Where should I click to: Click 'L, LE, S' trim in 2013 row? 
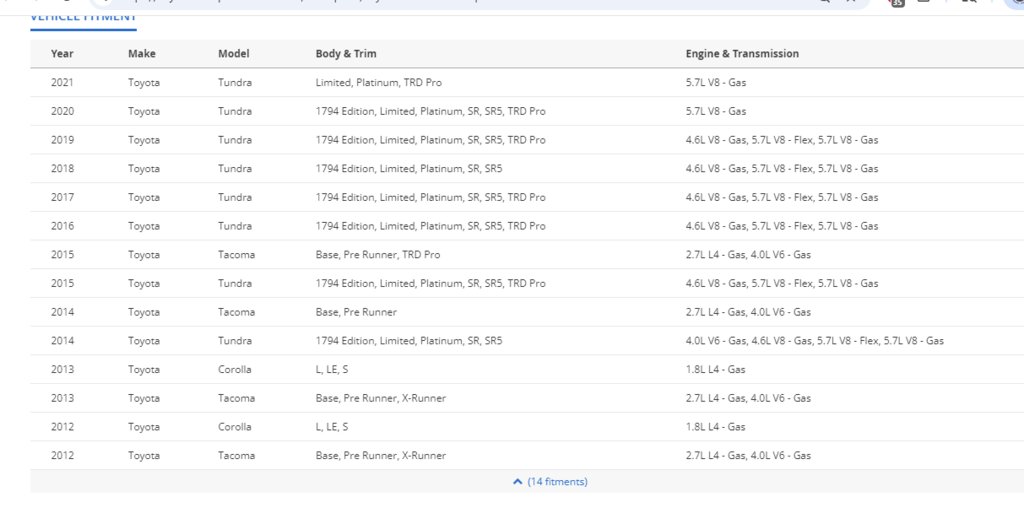tap(332, 370)
